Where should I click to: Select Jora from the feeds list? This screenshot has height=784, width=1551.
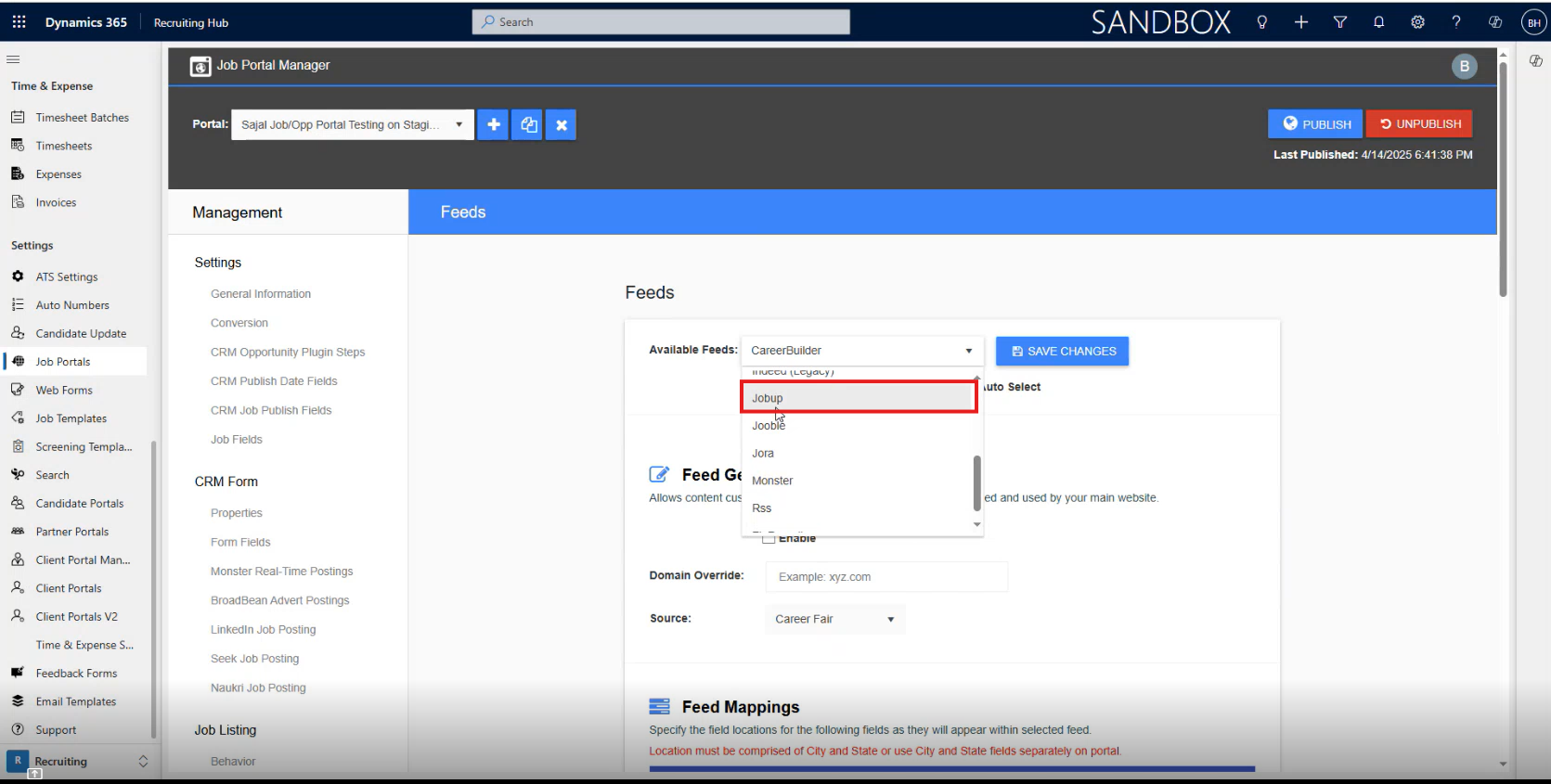(x=859, y=453)
